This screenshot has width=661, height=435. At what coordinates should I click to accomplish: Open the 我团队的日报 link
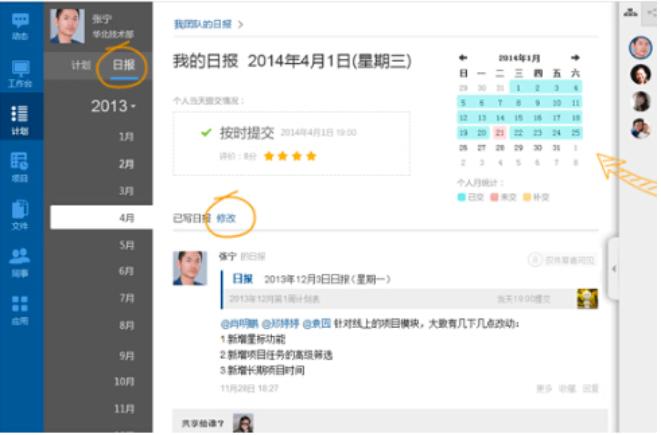203,24
